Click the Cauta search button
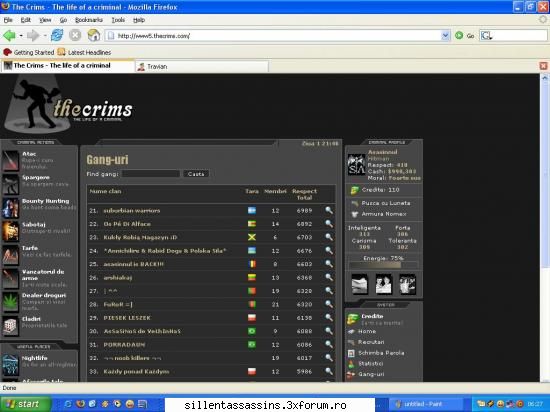 [196, 174]
